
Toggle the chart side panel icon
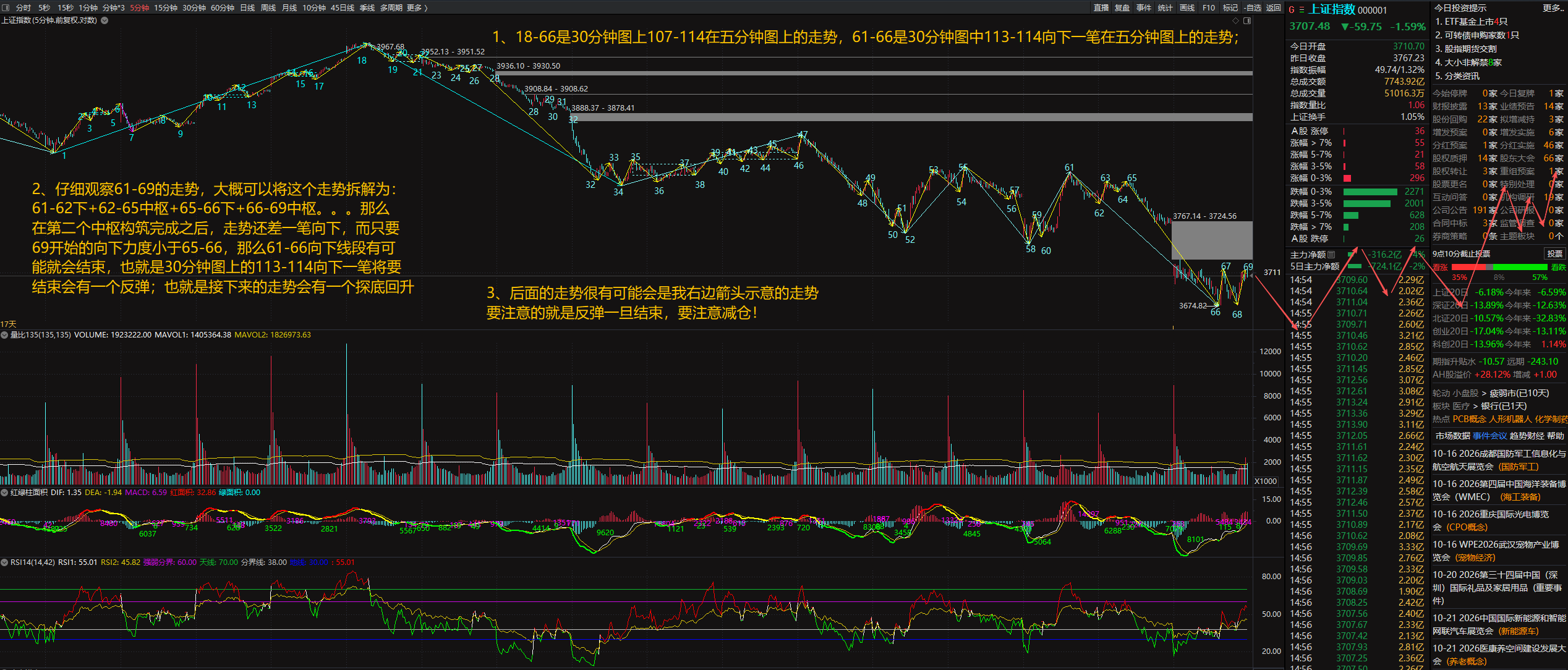(1247, 20)
